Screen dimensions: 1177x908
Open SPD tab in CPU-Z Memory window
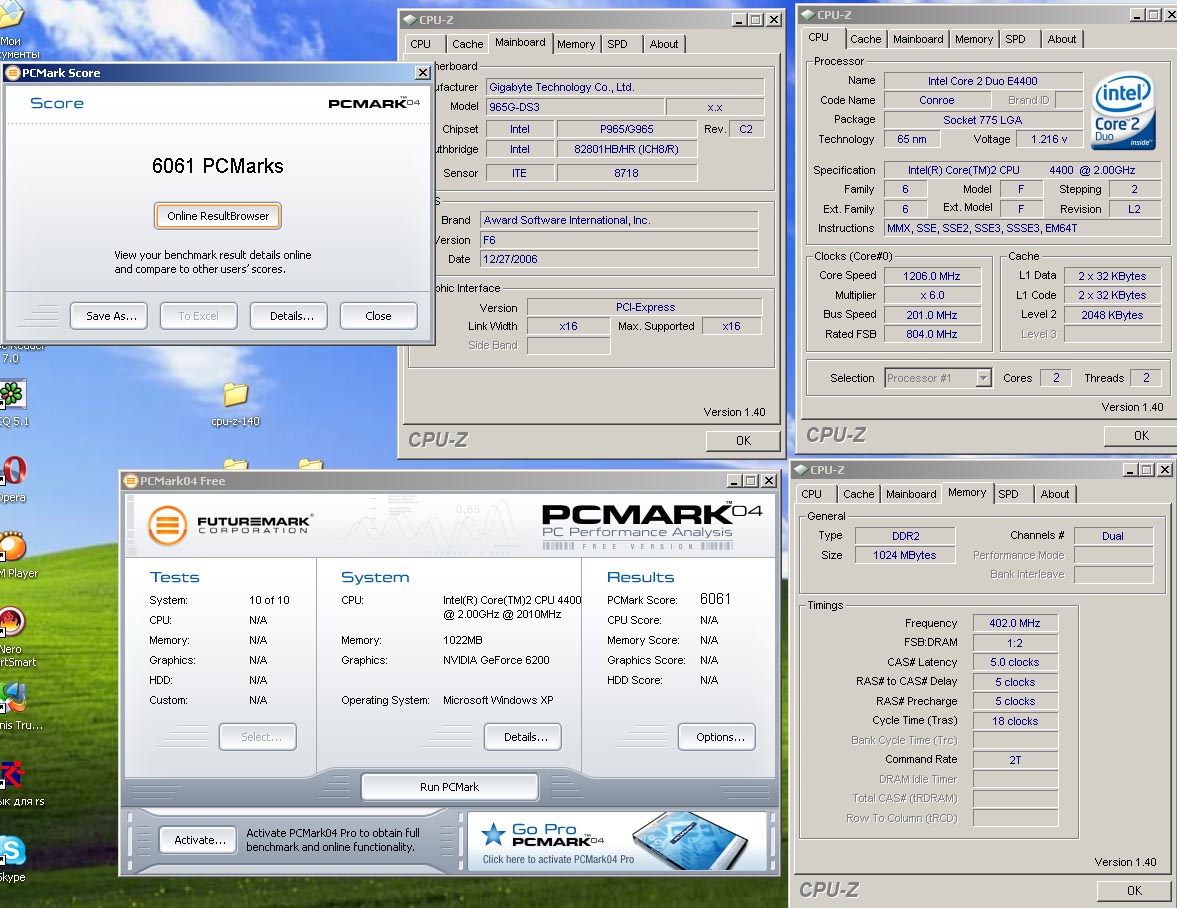tap(1008, 494)
